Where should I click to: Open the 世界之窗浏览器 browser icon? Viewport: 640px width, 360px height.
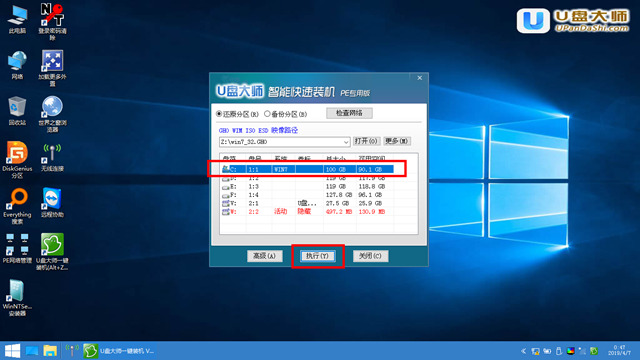[x=52, y=114]
